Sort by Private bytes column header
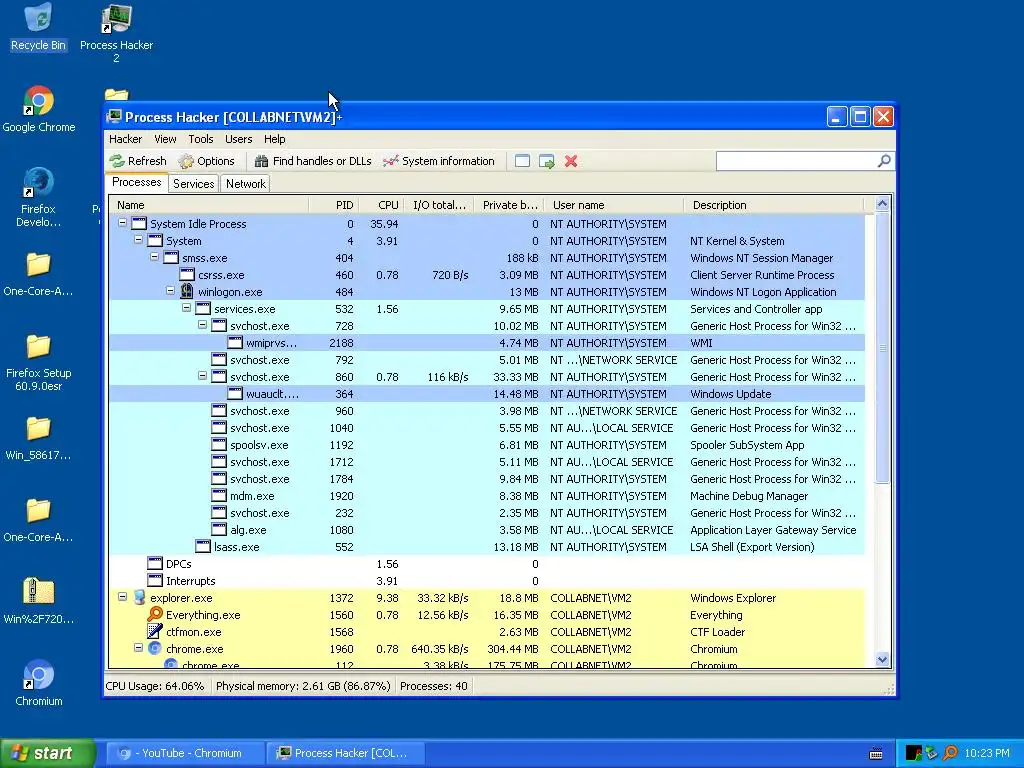1024x768 pixels. 509,205
